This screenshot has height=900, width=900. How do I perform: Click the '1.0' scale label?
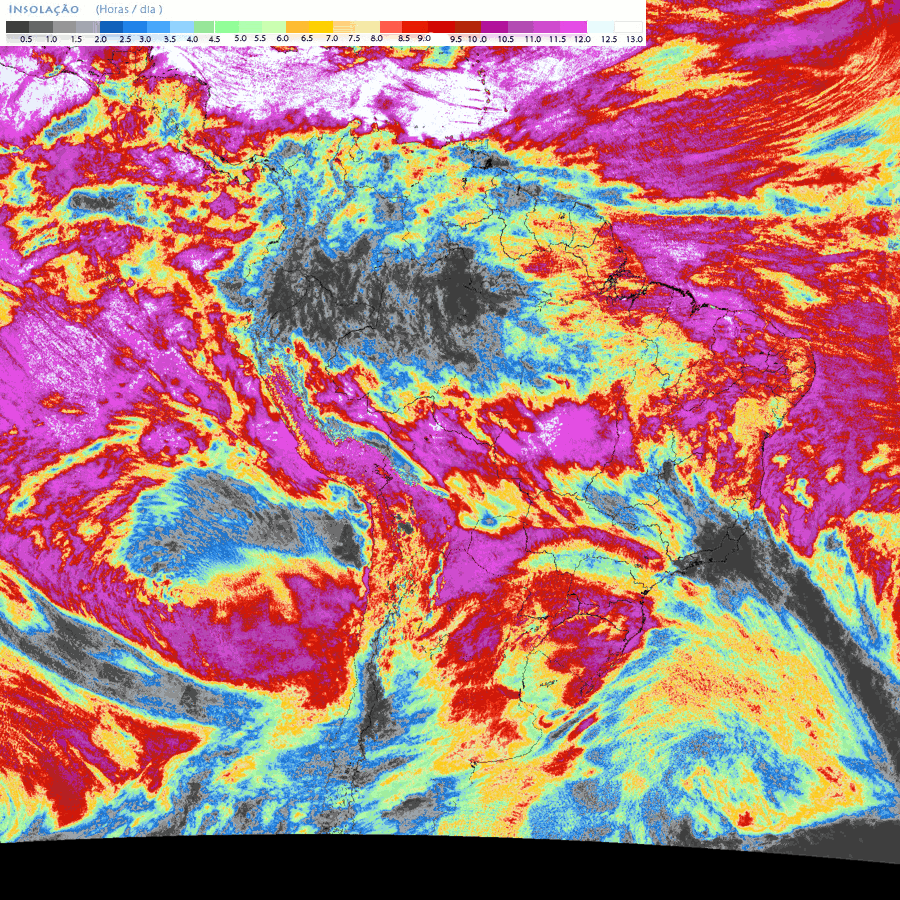[51, 39]
